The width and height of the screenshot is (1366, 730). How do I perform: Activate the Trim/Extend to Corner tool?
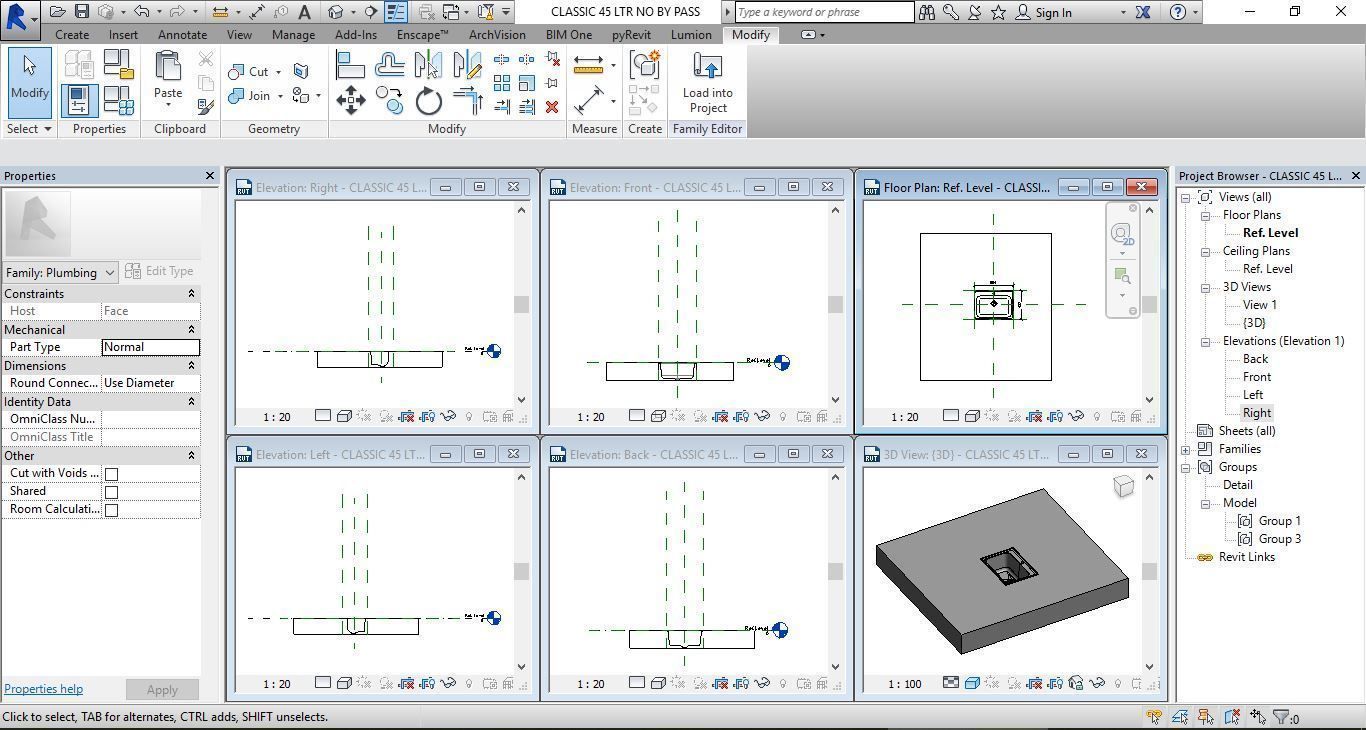pos(467,100)
